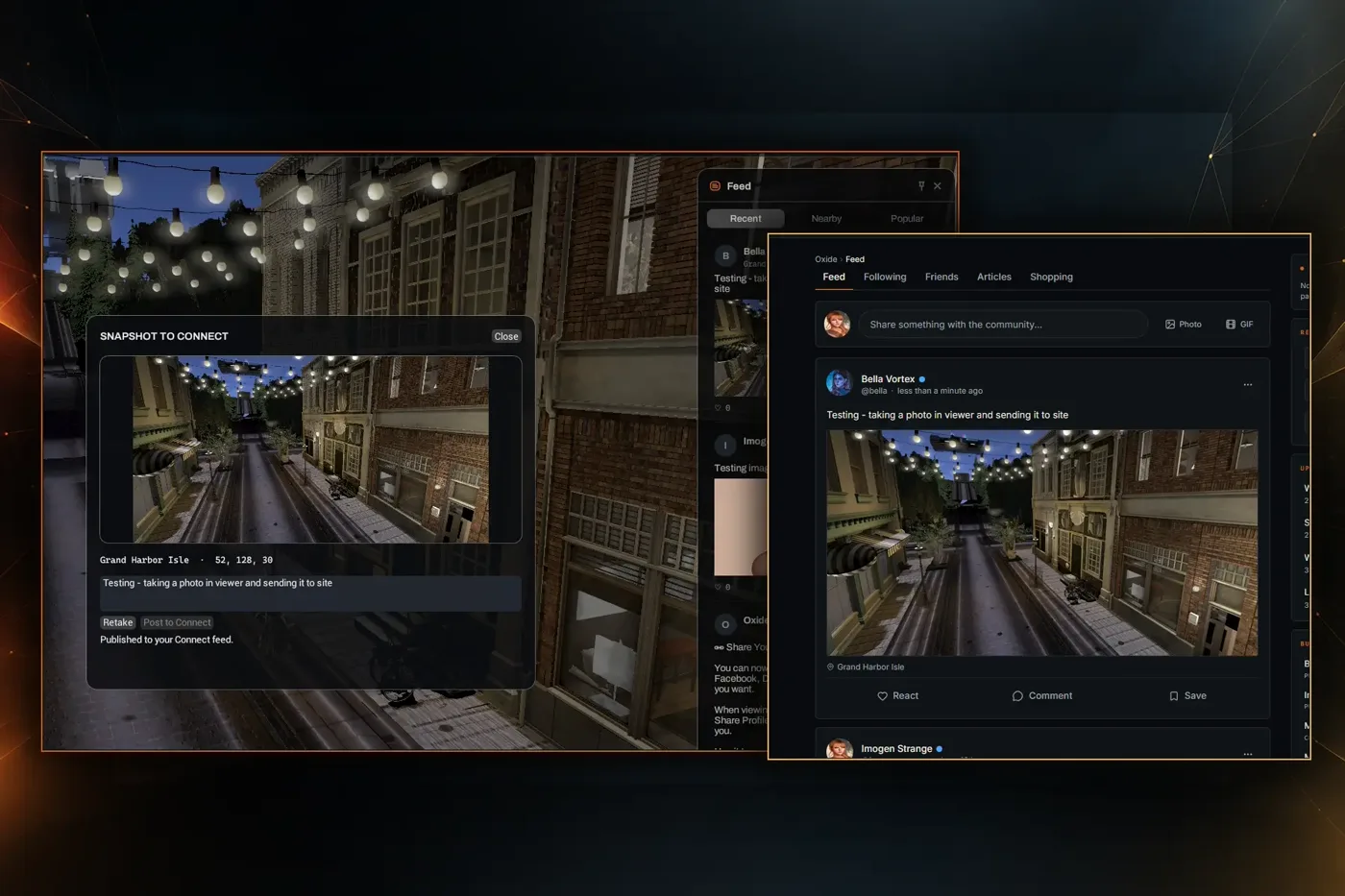This screenshot has width=1345, height=896.
Task: Comment on Bella Vortex's post
Action: pos(1042,695)
